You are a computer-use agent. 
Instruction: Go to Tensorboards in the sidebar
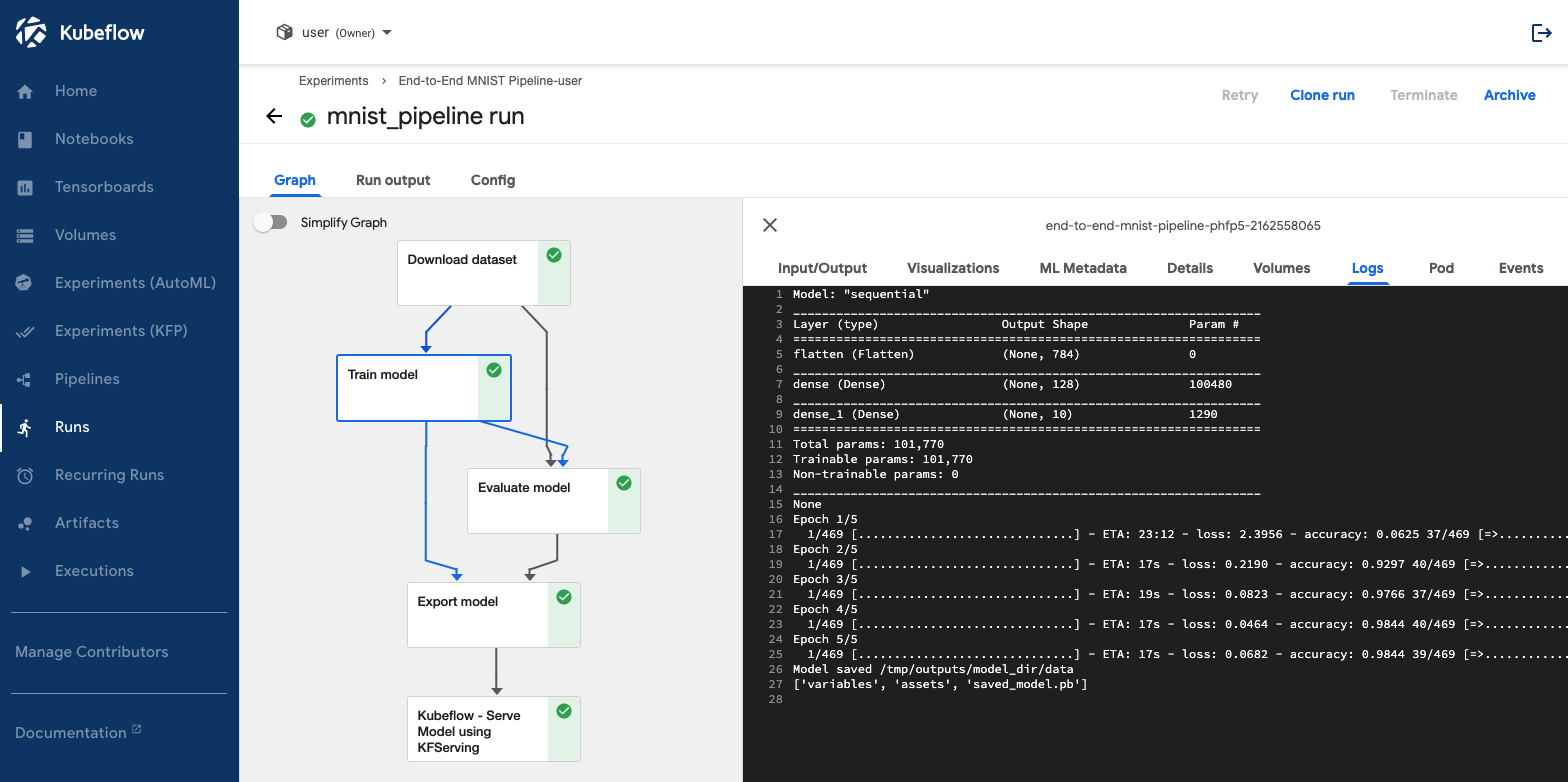(119, 187)
